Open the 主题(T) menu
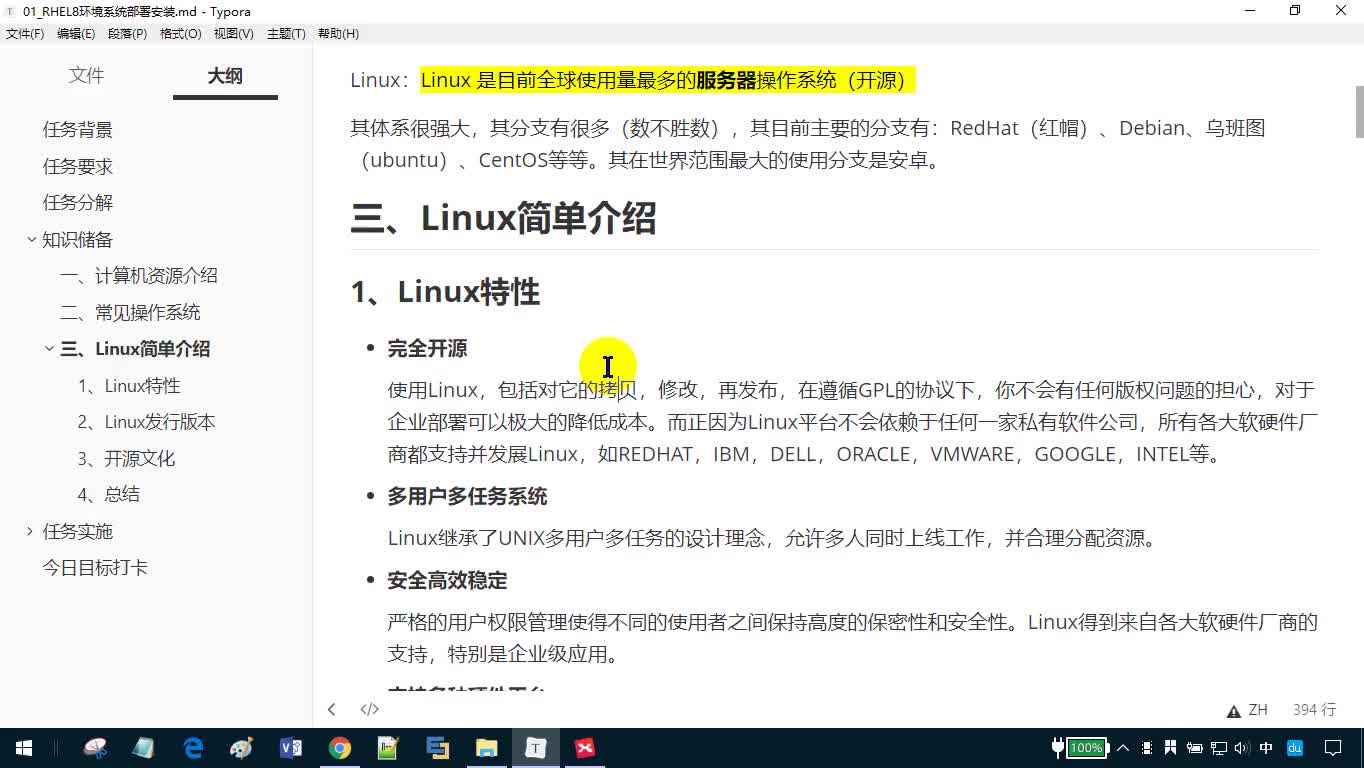The width and height of the screenshot is (1364, 768). (x=286, y=33)
